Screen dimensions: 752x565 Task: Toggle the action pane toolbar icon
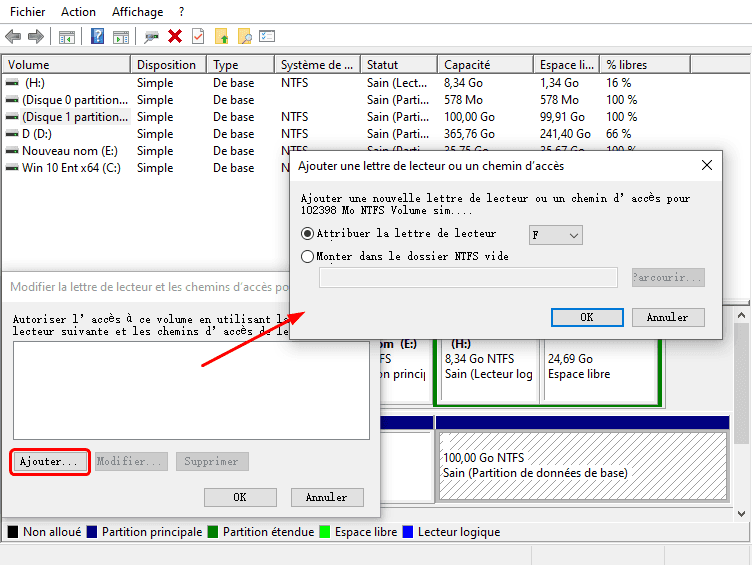pos(121,36)
